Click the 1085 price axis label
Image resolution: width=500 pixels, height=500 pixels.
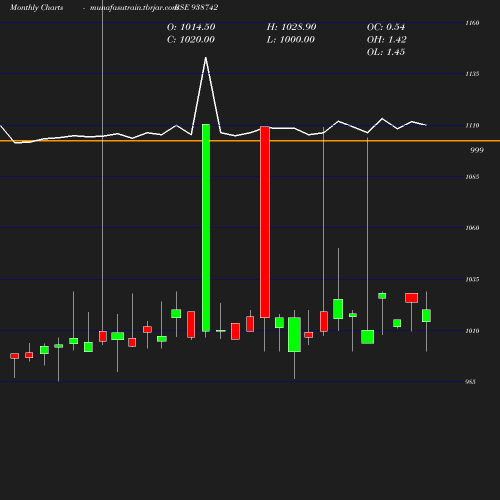472,177
